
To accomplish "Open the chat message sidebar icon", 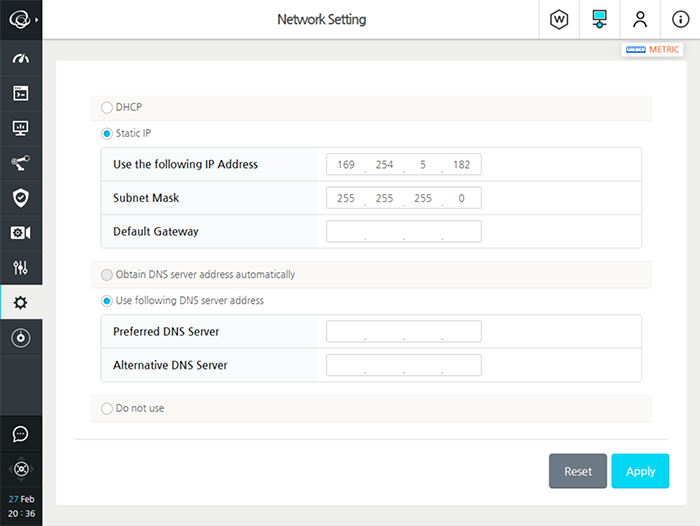I will click(x=21, y=434).
